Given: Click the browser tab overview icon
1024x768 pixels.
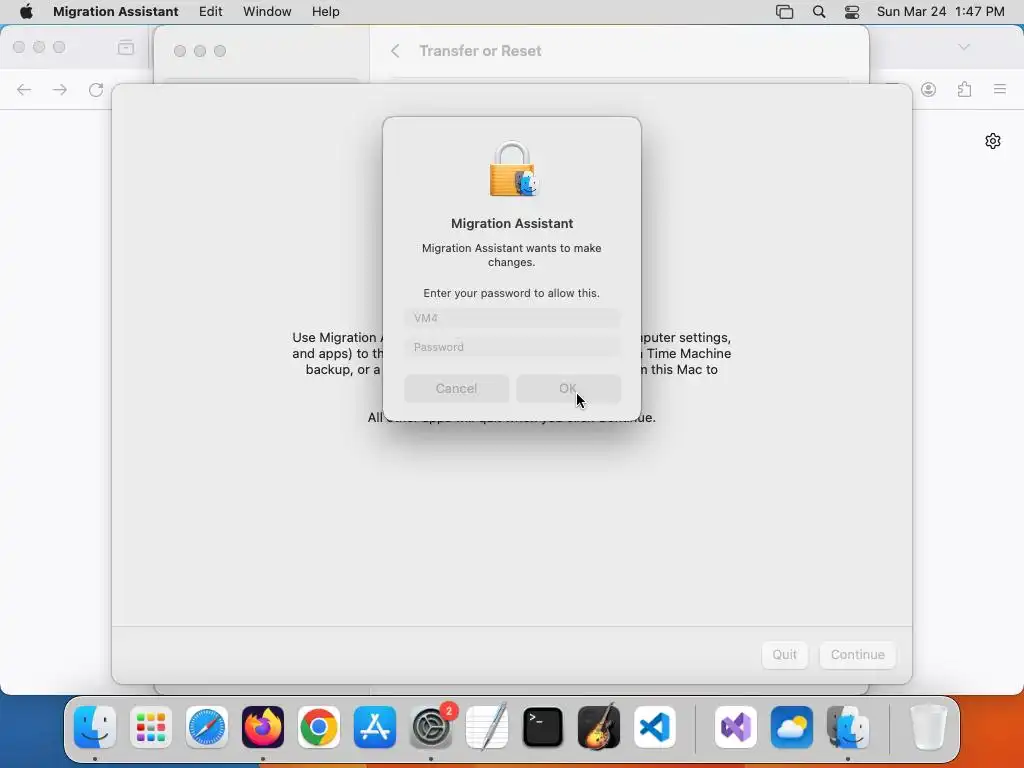Looking at the screenshot, I should coord(126,47).
